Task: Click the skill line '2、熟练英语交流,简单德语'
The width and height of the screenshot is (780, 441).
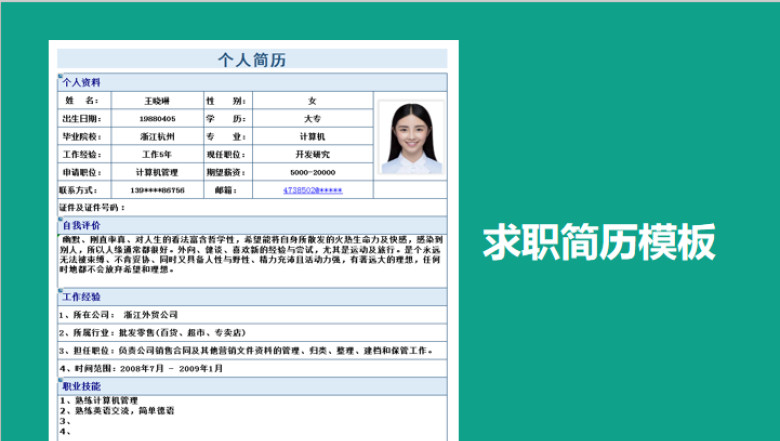Action: click(117, 411)
